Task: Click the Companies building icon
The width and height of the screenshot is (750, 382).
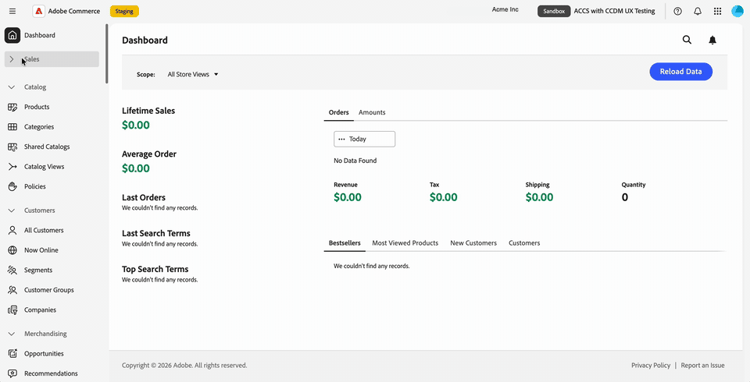Action: (12, 310)
